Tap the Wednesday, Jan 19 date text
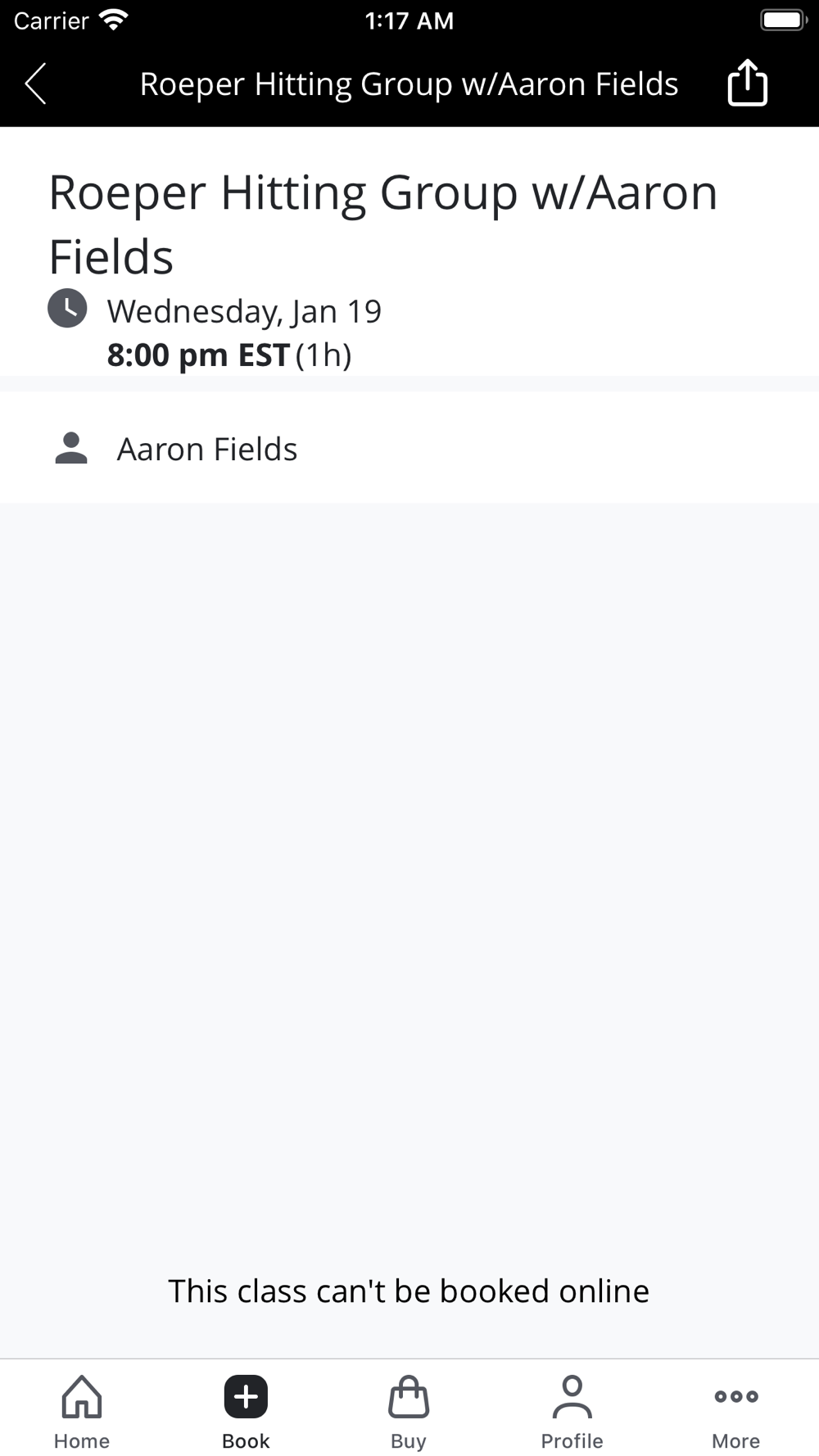Image resolution: width=819 pixels, height=1456 pixels. tap(244, 311)
